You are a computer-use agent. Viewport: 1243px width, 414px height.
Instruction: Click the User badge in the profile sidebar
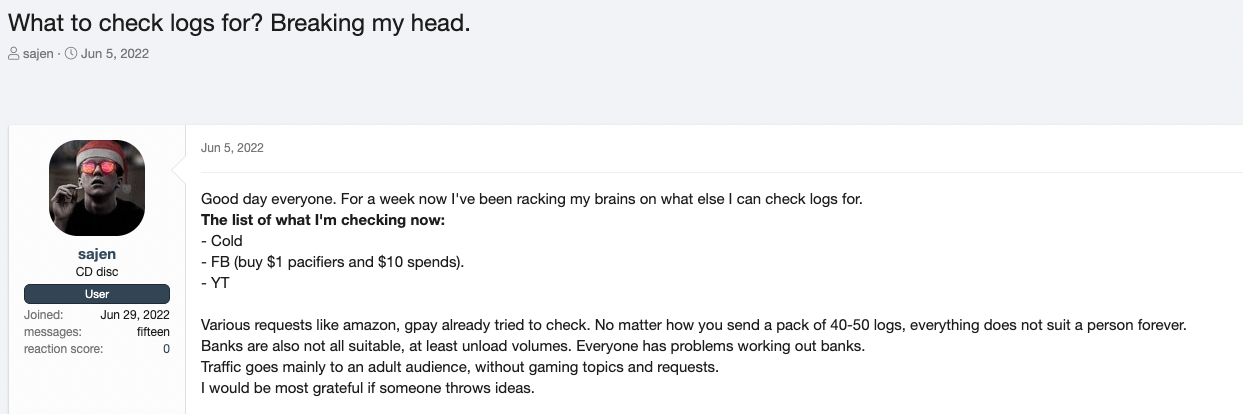(x=97, y=294)
